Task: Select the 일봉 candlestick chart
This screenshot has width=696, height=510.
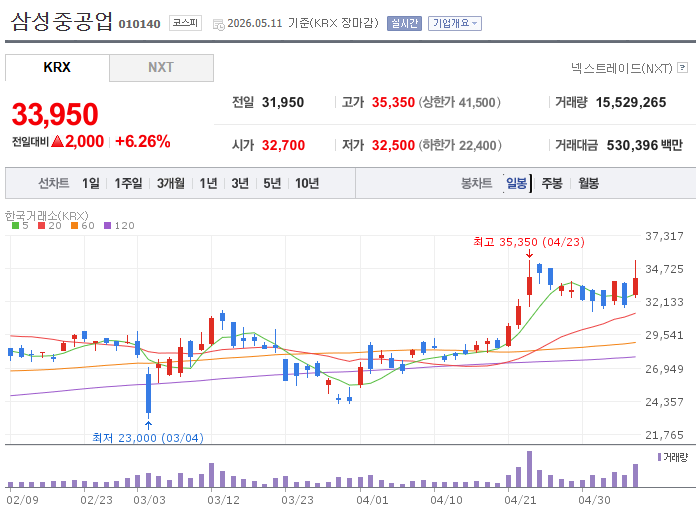Action: tap(517, 183)
